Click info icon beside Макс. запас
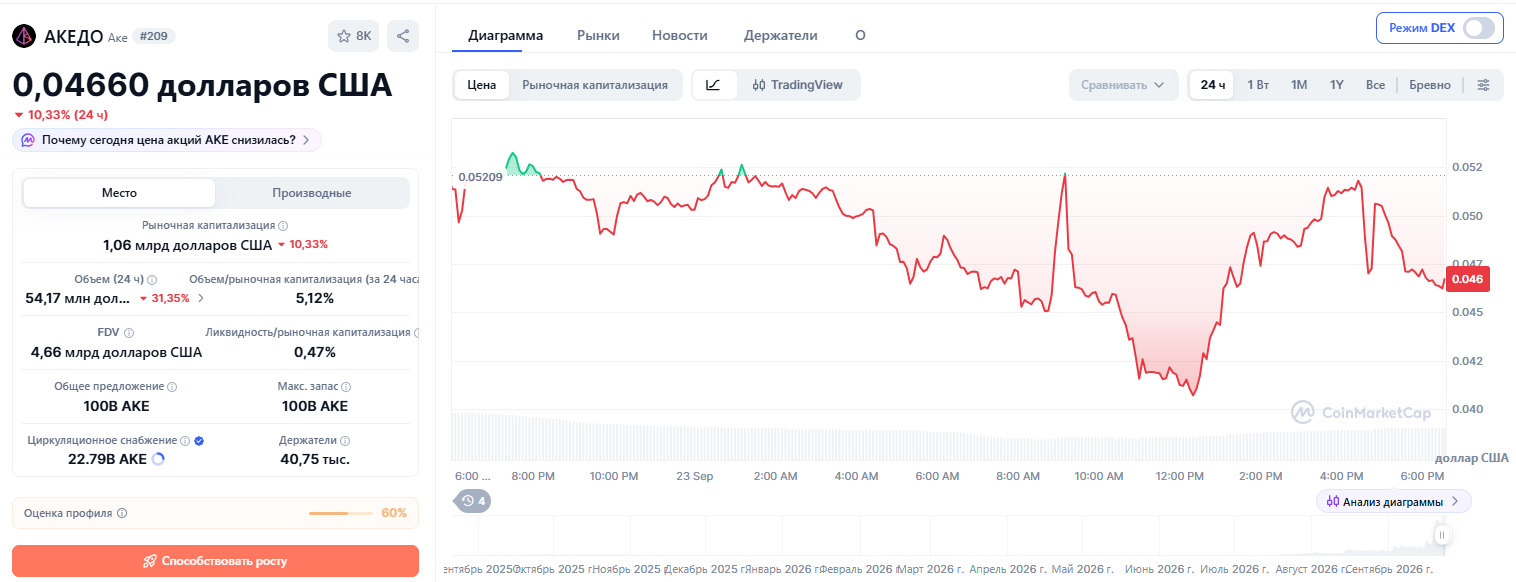 point(346,386)
